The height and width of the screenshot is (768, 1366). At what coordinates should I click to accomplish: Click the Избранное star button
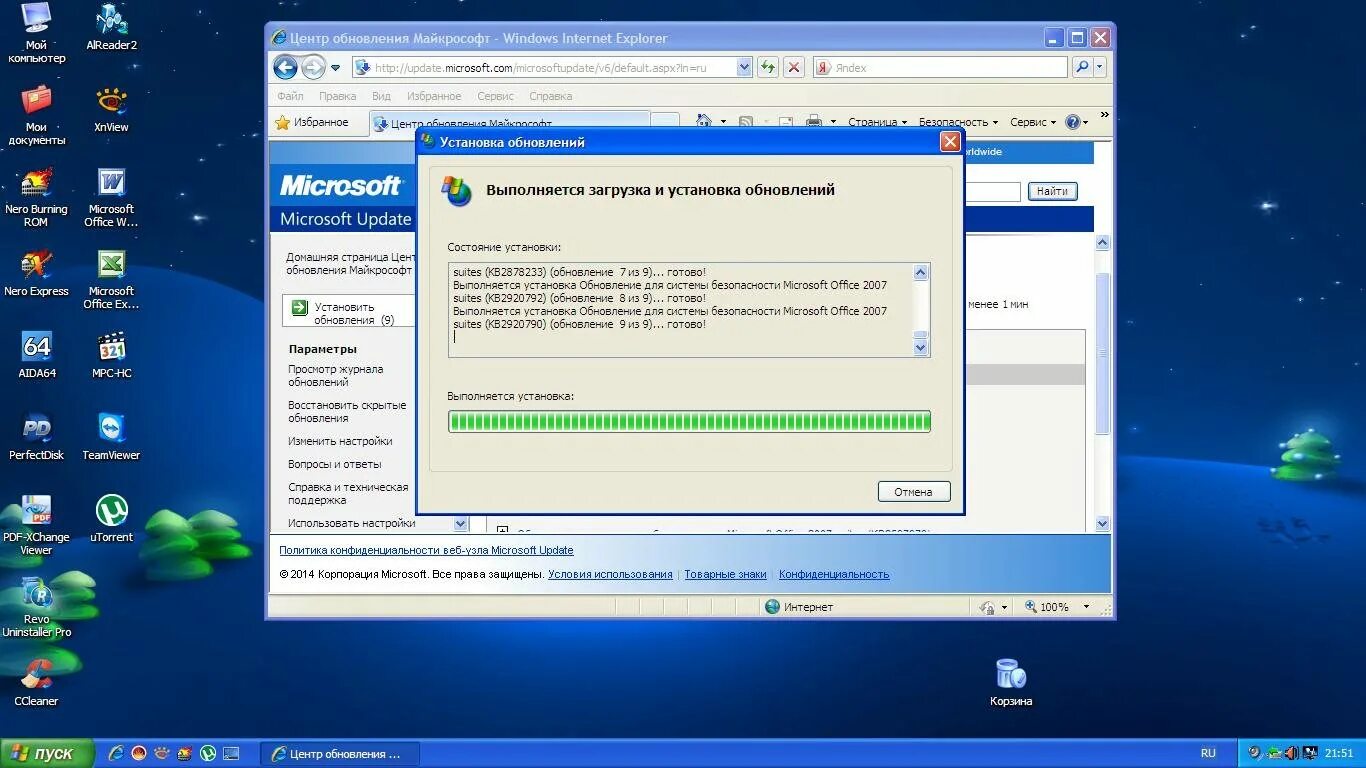312,122
